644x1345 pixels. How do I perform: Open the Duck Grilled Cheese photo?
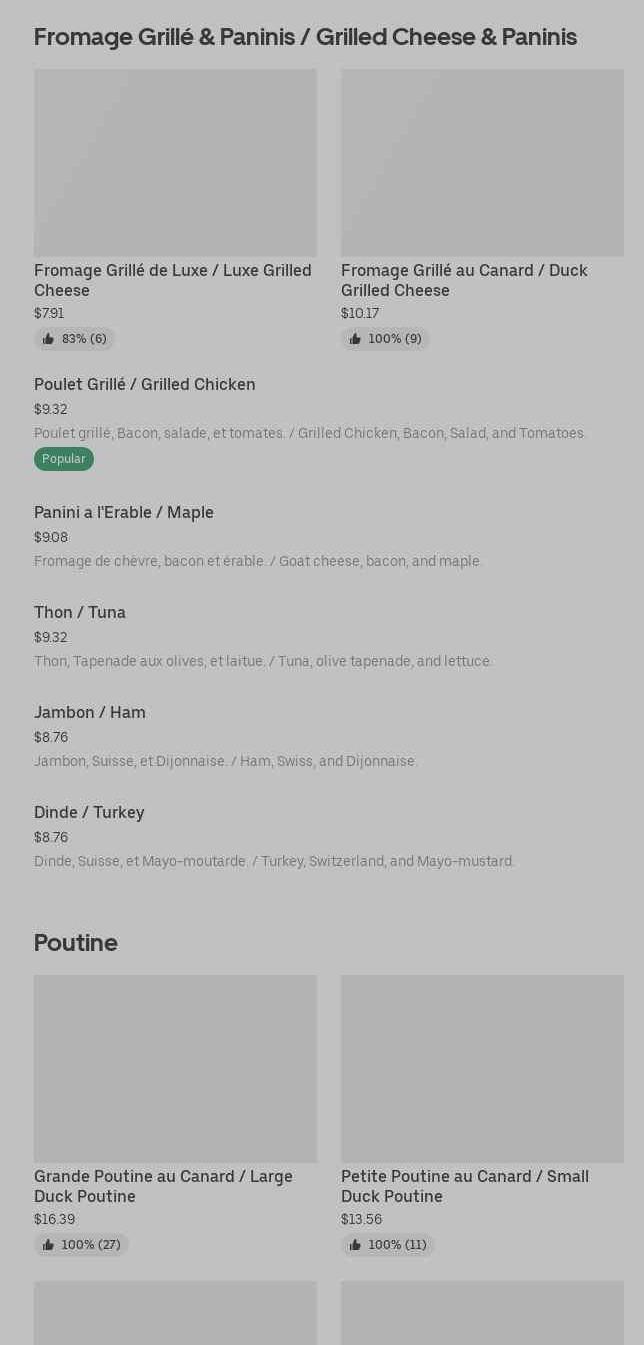(x=482, y=162)
